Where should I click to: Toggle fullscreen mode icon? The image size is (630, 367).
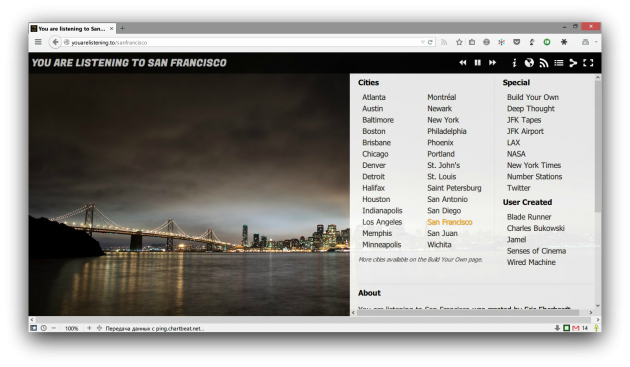[x=588, y=63]
